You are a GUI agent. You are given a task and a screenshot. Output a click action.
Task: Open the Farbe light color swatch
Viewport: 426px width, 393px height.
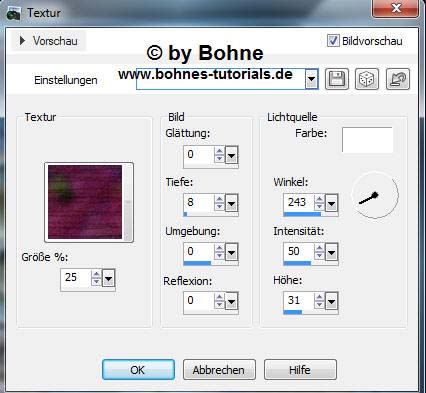[x=367, y=140]
